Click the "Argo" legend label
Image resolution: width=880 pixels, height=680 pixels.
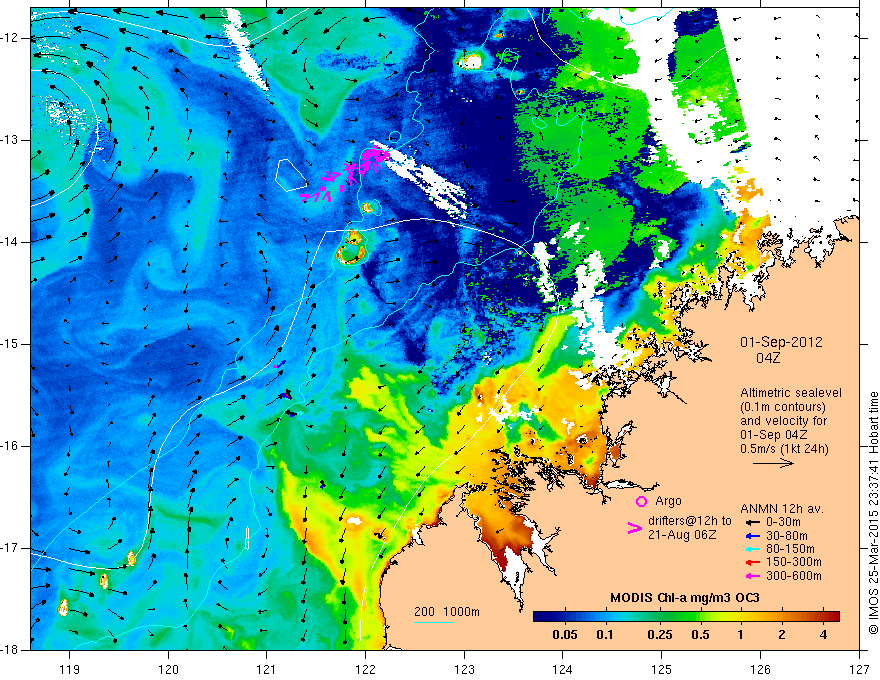click(668, 501)
